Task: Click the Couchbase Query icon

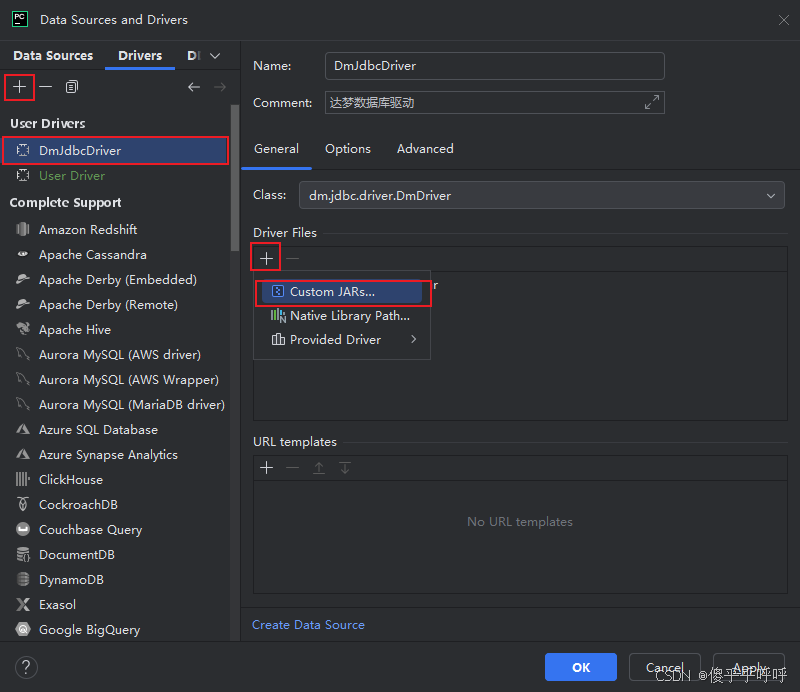Action: tap(23, 529)
